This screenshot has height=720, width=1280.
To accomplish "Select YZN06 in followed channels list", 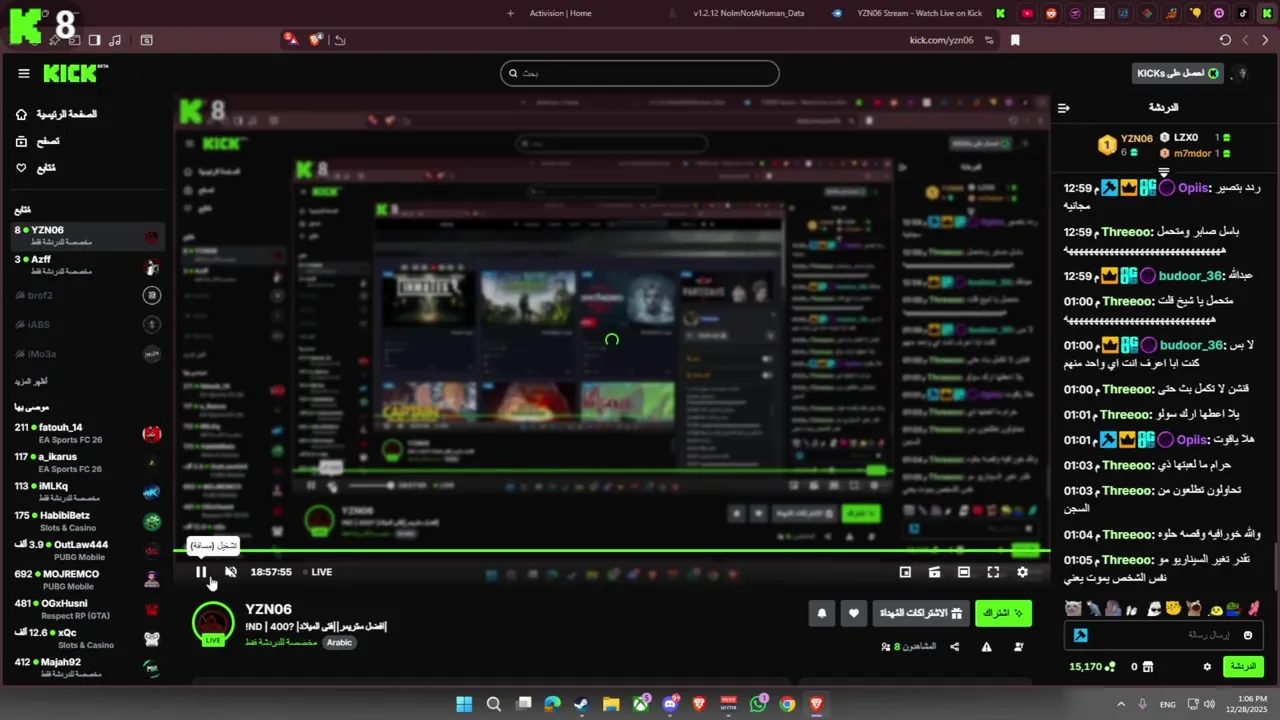I will [88, 236].
